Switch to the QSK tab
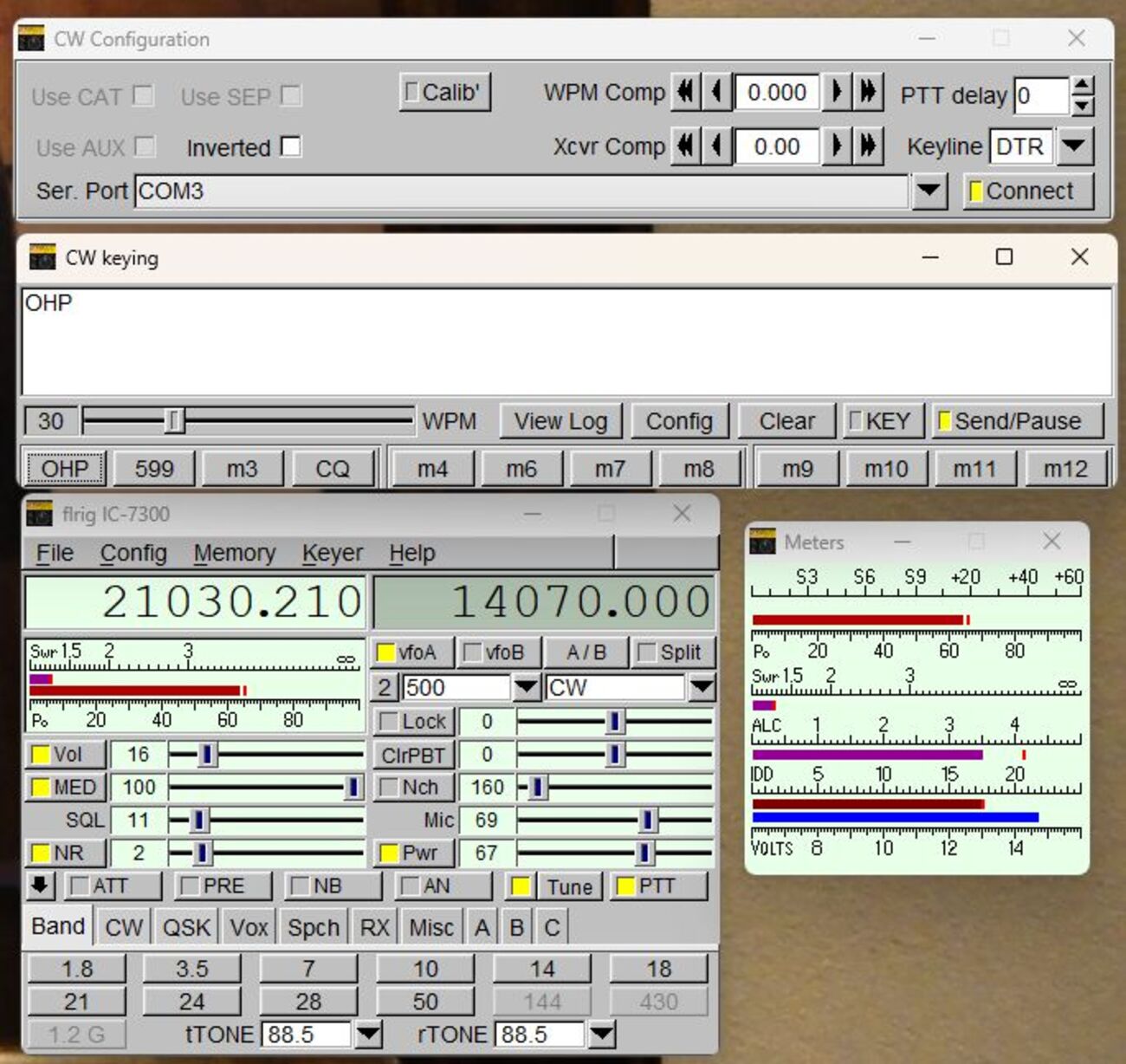The width and height of the screenshot is (1126, 1064). 186,927
